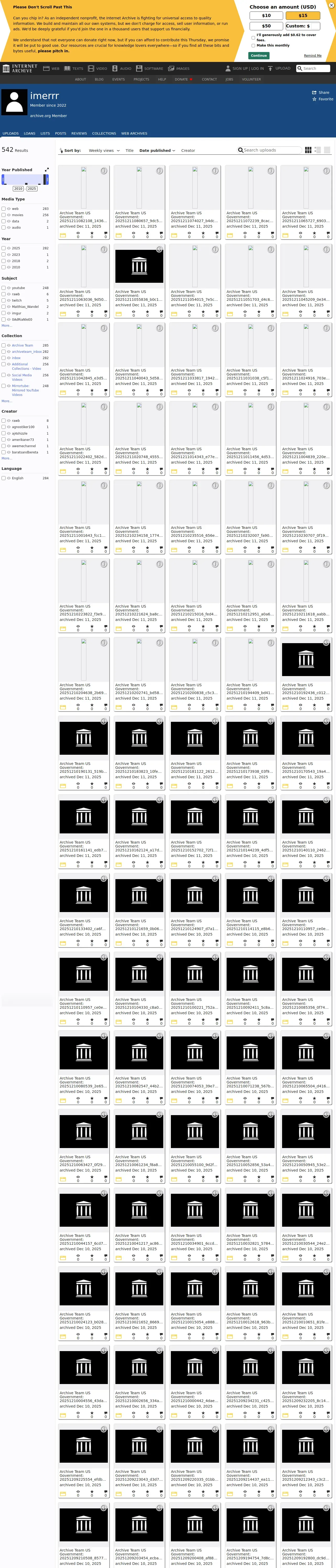Open info icon on item 20251211082108_1436

tap(104, 171)
